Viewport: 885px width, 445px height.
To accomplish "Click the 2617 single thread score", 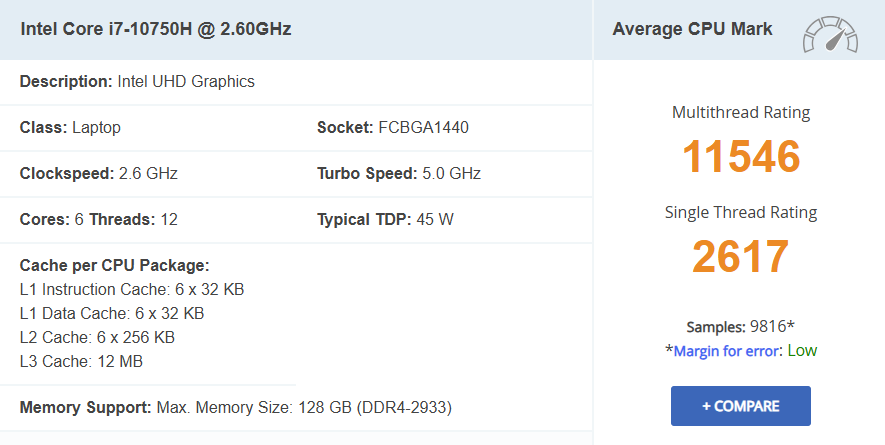I will pyautogui.click(x=741, y=257).
